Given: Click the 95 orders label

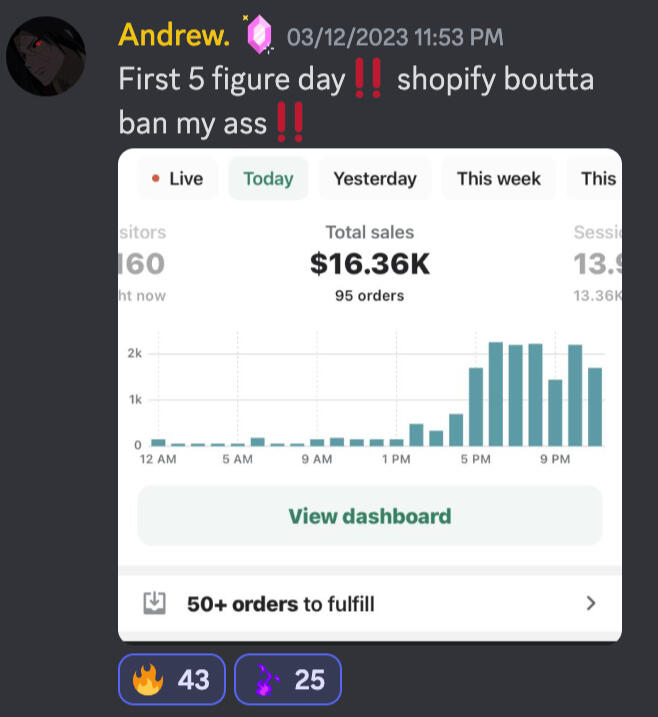Looking at the screenshot, I should [x=370, y=295].
